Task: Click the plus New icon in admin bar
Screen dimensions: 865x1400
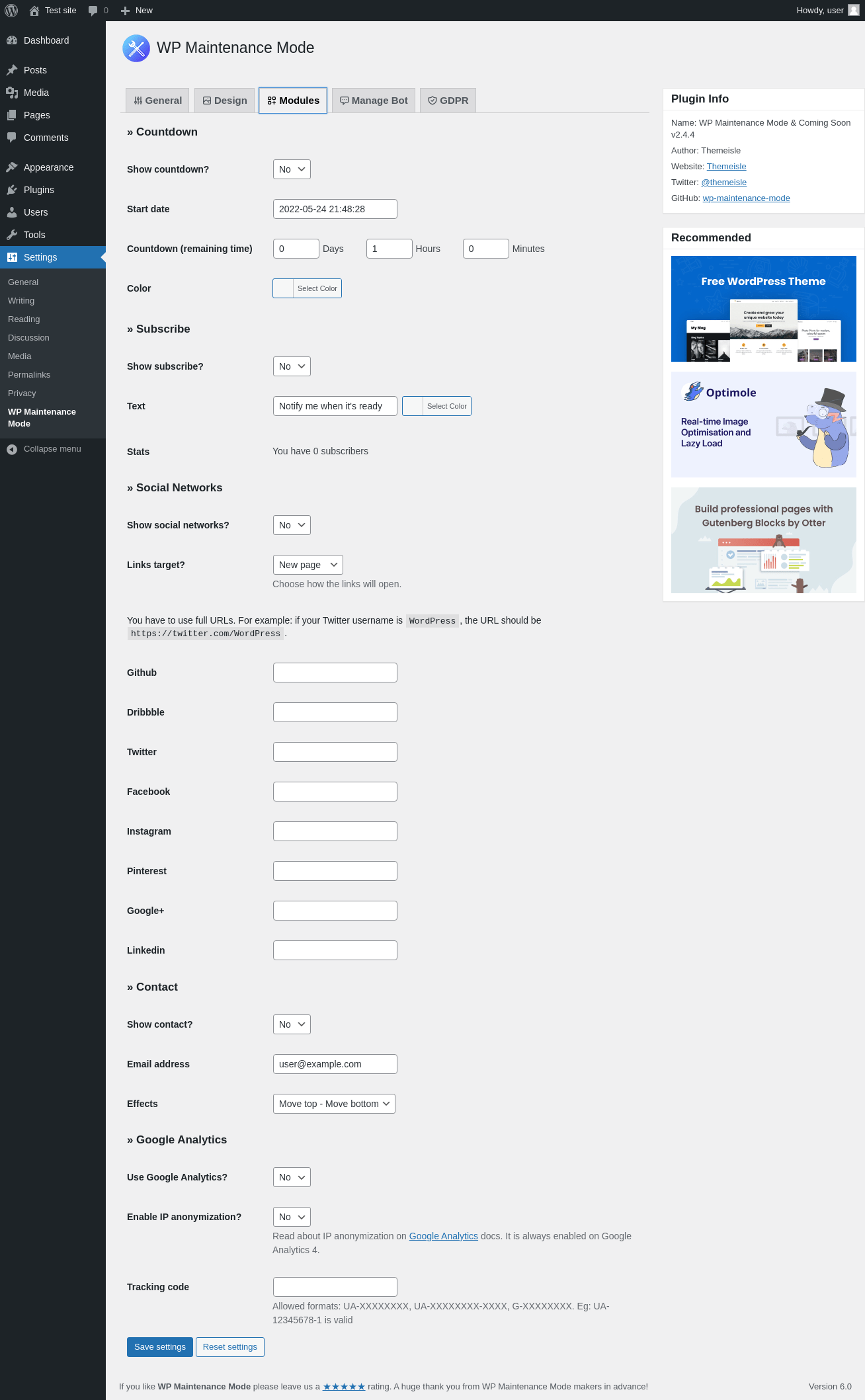Action: [x=125, y=11]
